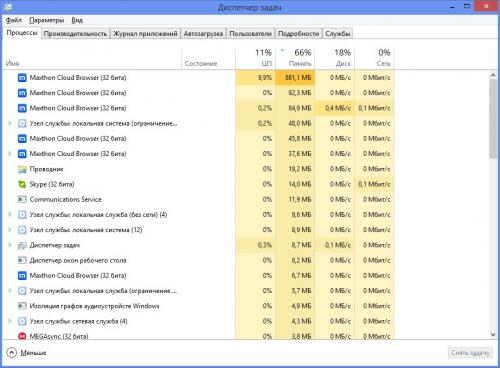The image size is (500, 368).
Task: Click the 861,1 МБ memory cell
Action: click(295, 78)
